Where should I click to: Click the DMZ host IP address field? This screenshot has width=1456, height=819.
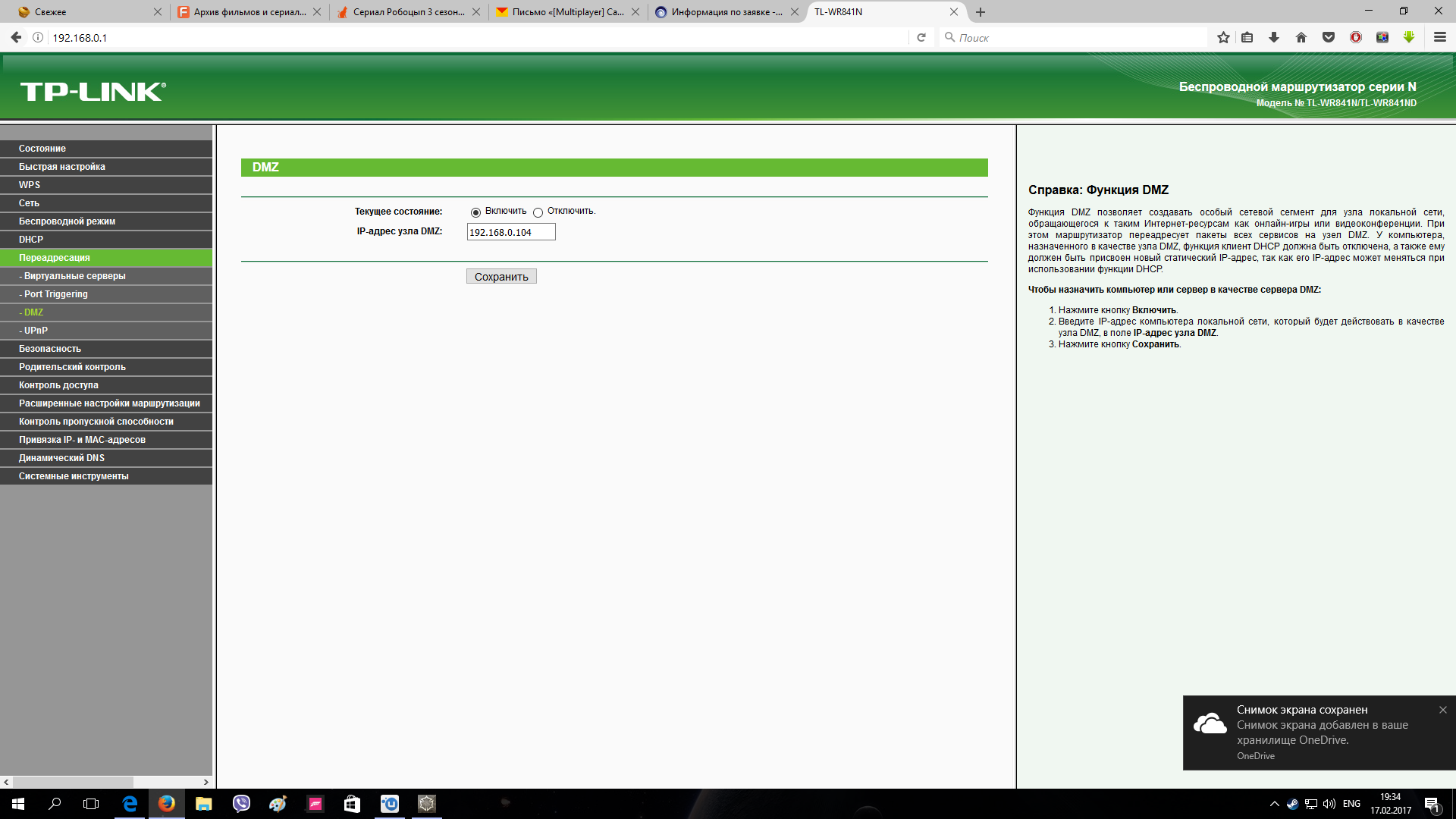[x=510, y=232]
